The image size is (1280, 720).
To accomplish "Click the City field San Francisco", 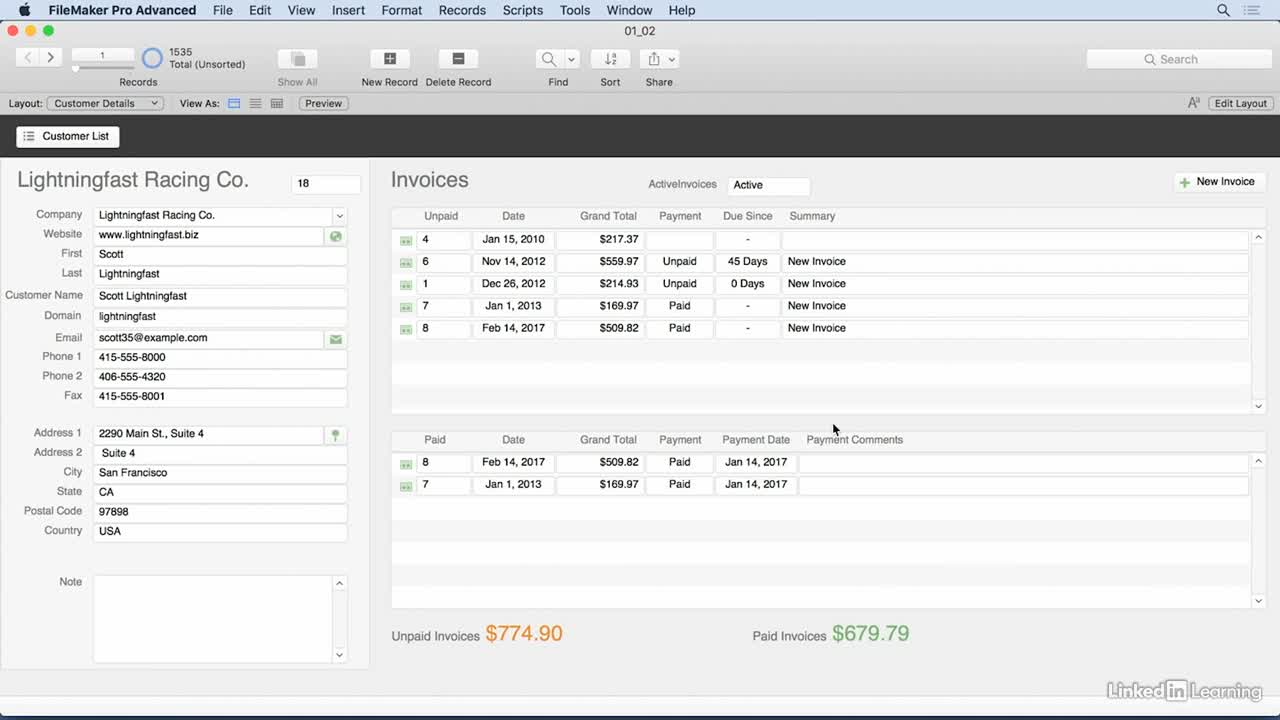I will click(x=221, y=473).
